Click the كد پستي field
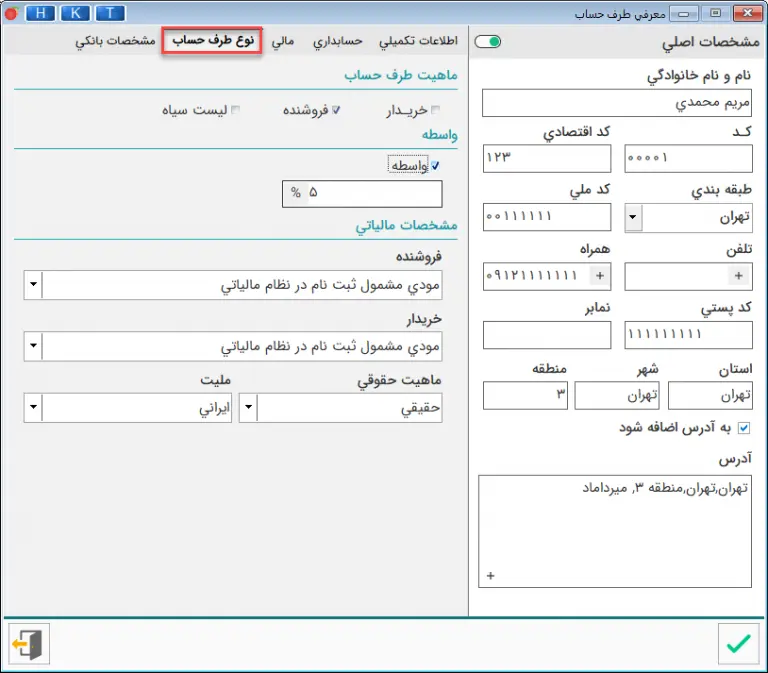 click(x=688, y=335)
